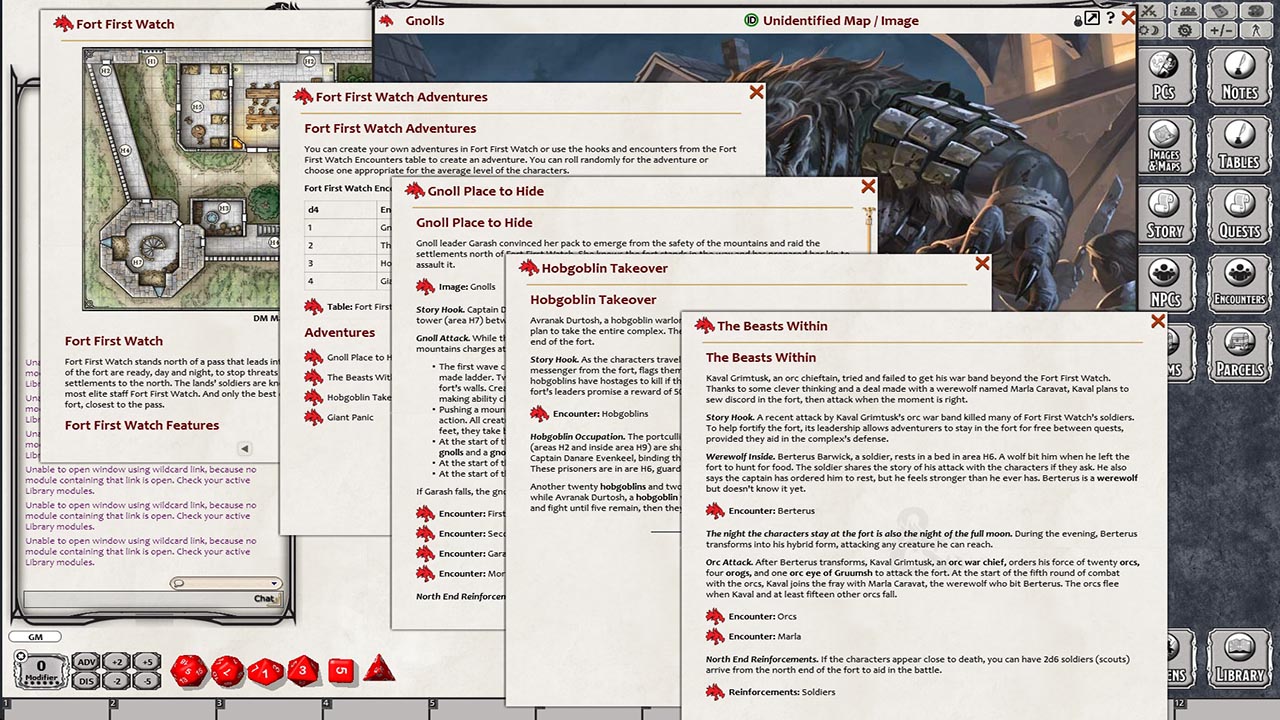The image size is (1280, 720).
Task: Open the Images & Maps panel
Action: pyautogui.click(x=1167, y=145)
